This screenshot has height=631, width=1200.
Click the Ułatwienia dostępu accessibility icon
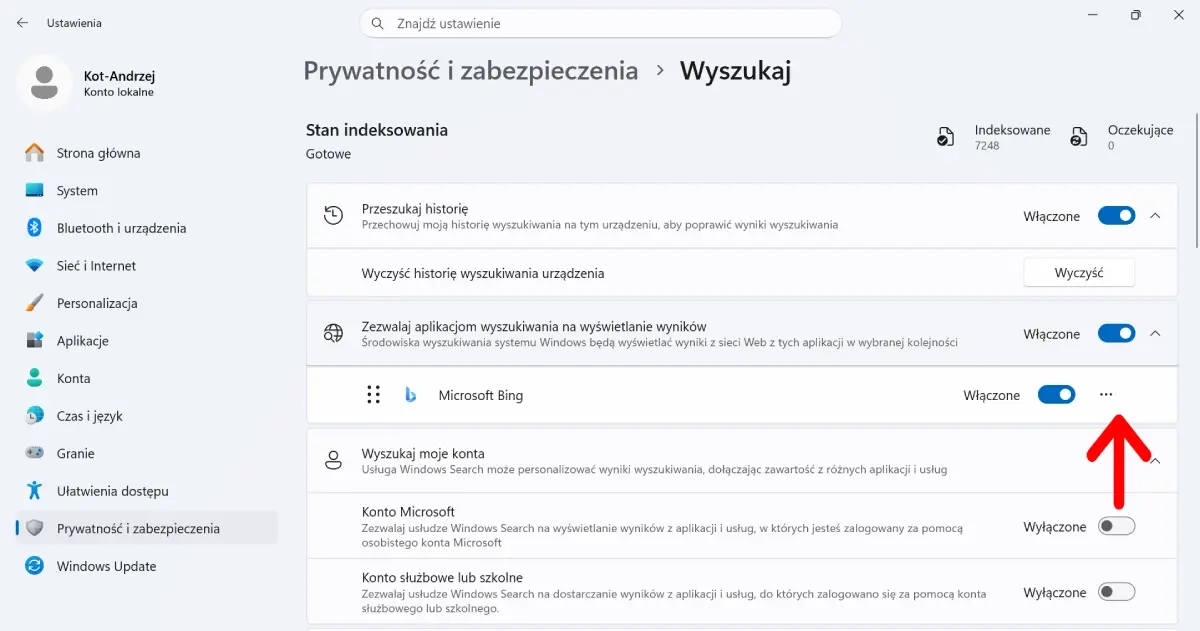[x=35, y=491]
